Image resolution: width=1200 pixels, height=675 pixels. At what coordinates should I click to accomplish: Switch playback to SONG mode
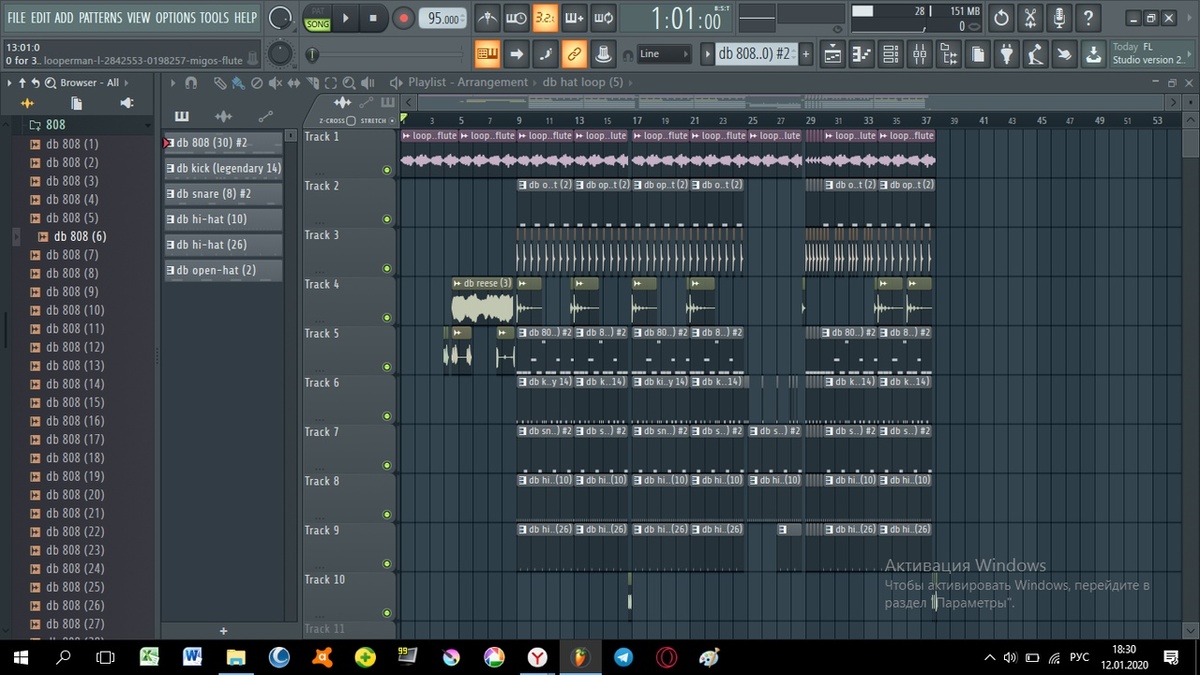click(x=318, y=24)
